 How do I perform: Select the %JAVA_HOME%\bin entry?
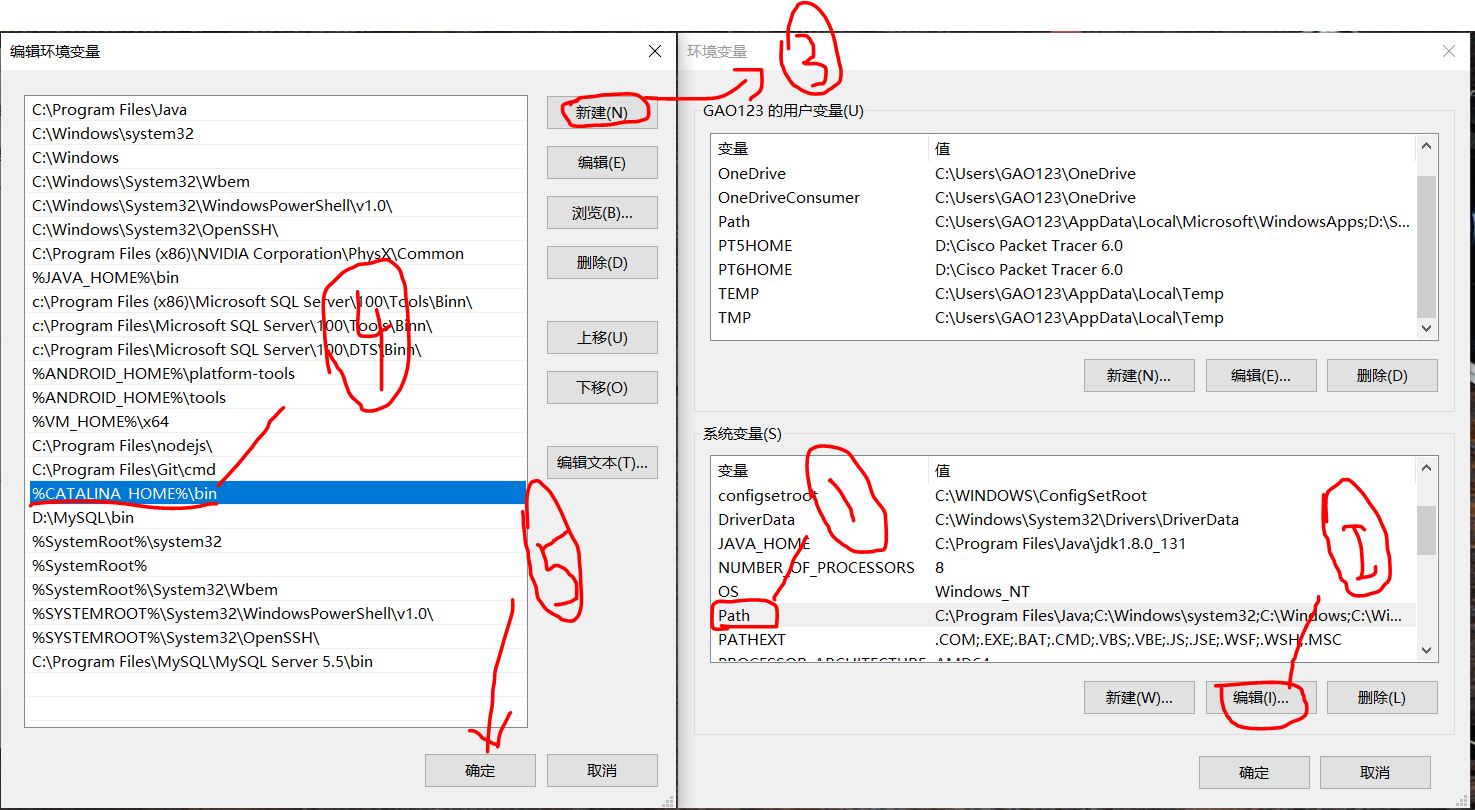click(x=277, y=277)
